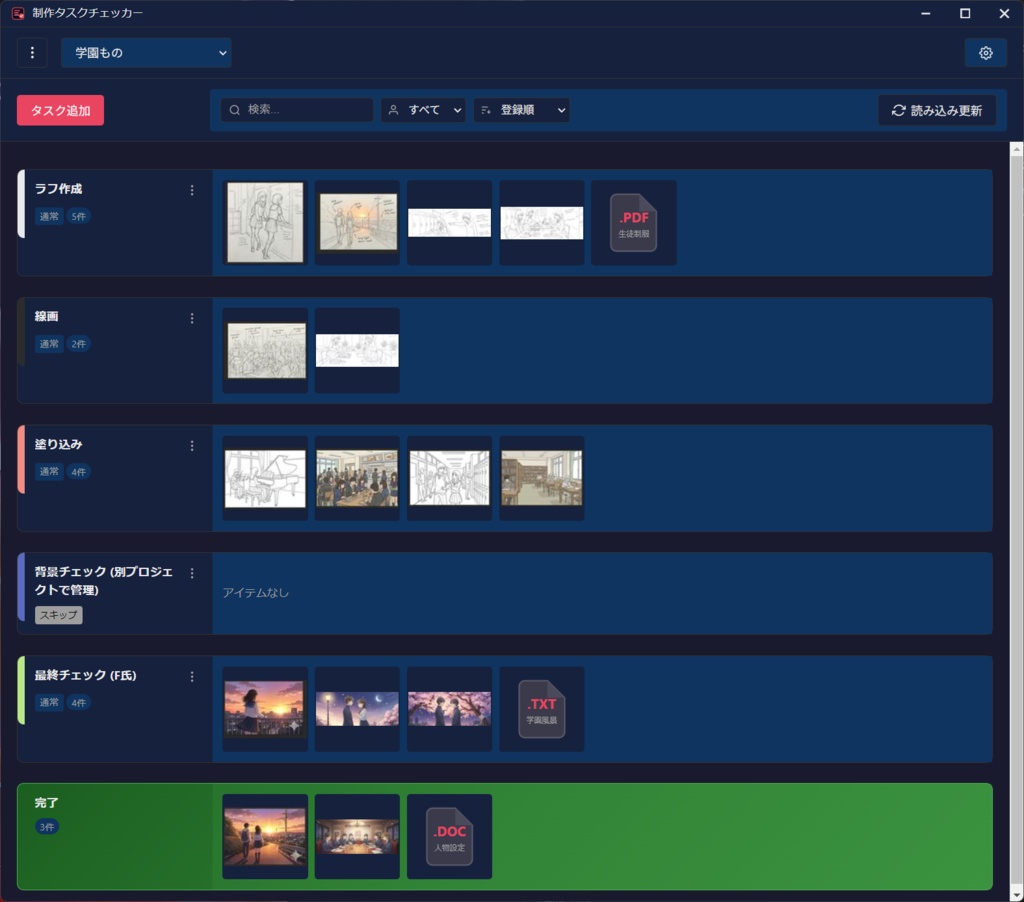Open the 学園もの project dropdown
Screen dimensions: 1024x902
[146, 53]
